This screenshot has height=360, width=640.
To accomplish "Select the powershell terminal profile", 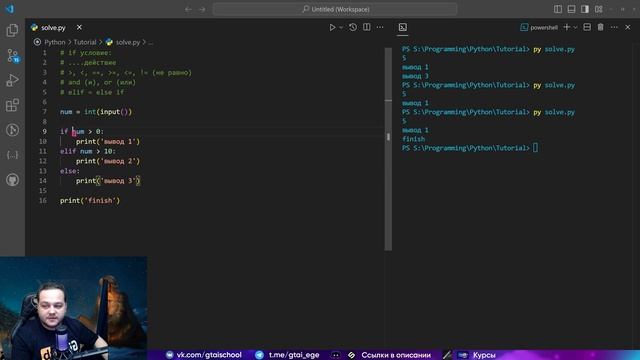I will [x=539, y=27].
